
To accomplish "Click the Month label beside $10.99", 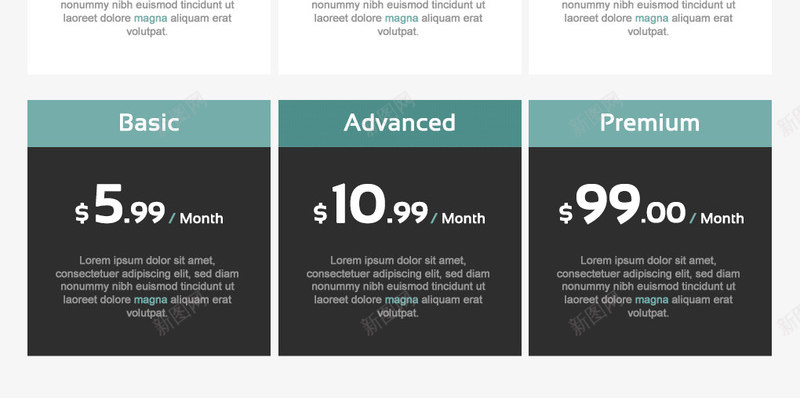I will pos(463,218).
